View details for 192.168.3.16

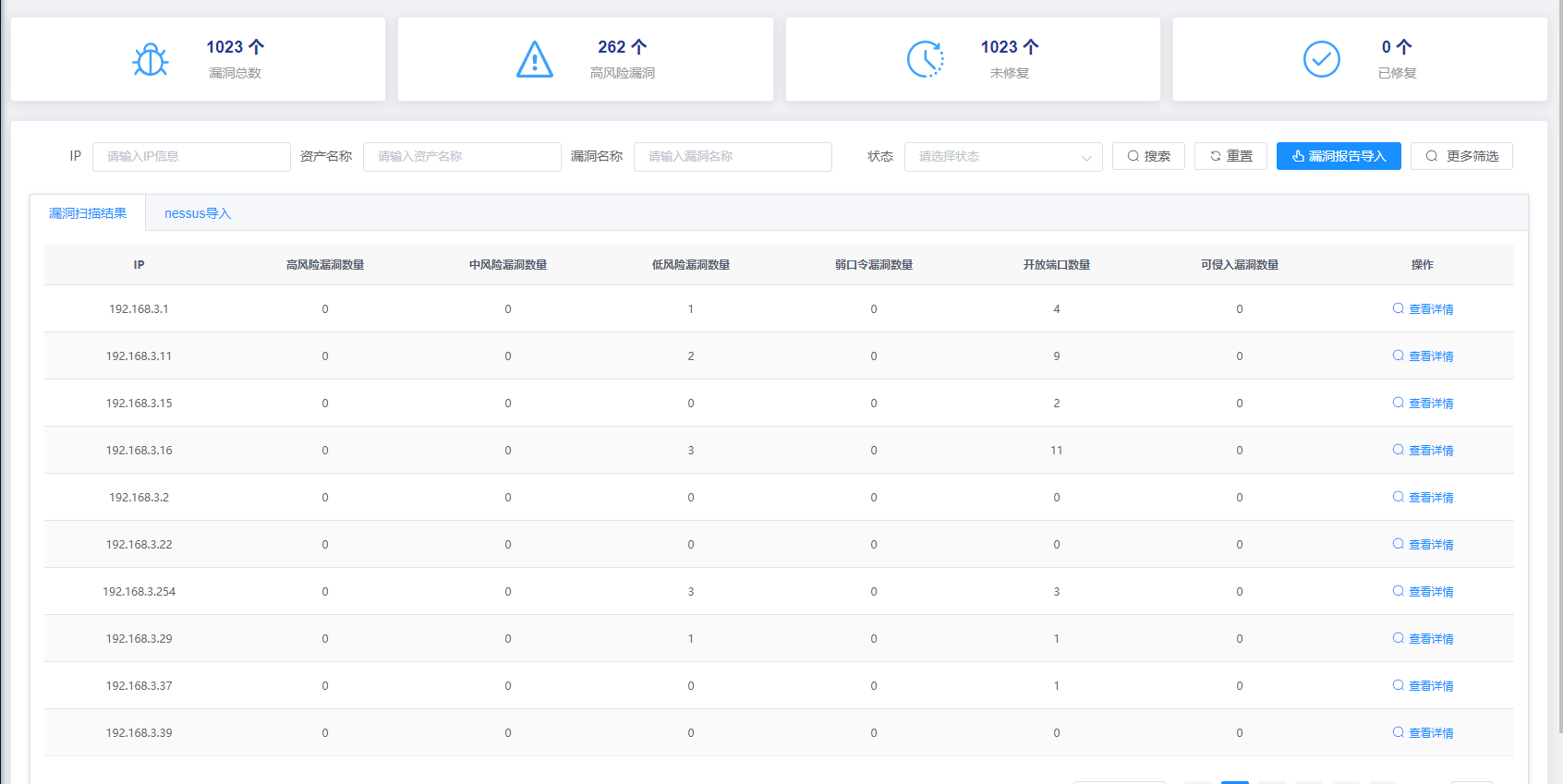pyautogui.click(x=1423, y=451)
